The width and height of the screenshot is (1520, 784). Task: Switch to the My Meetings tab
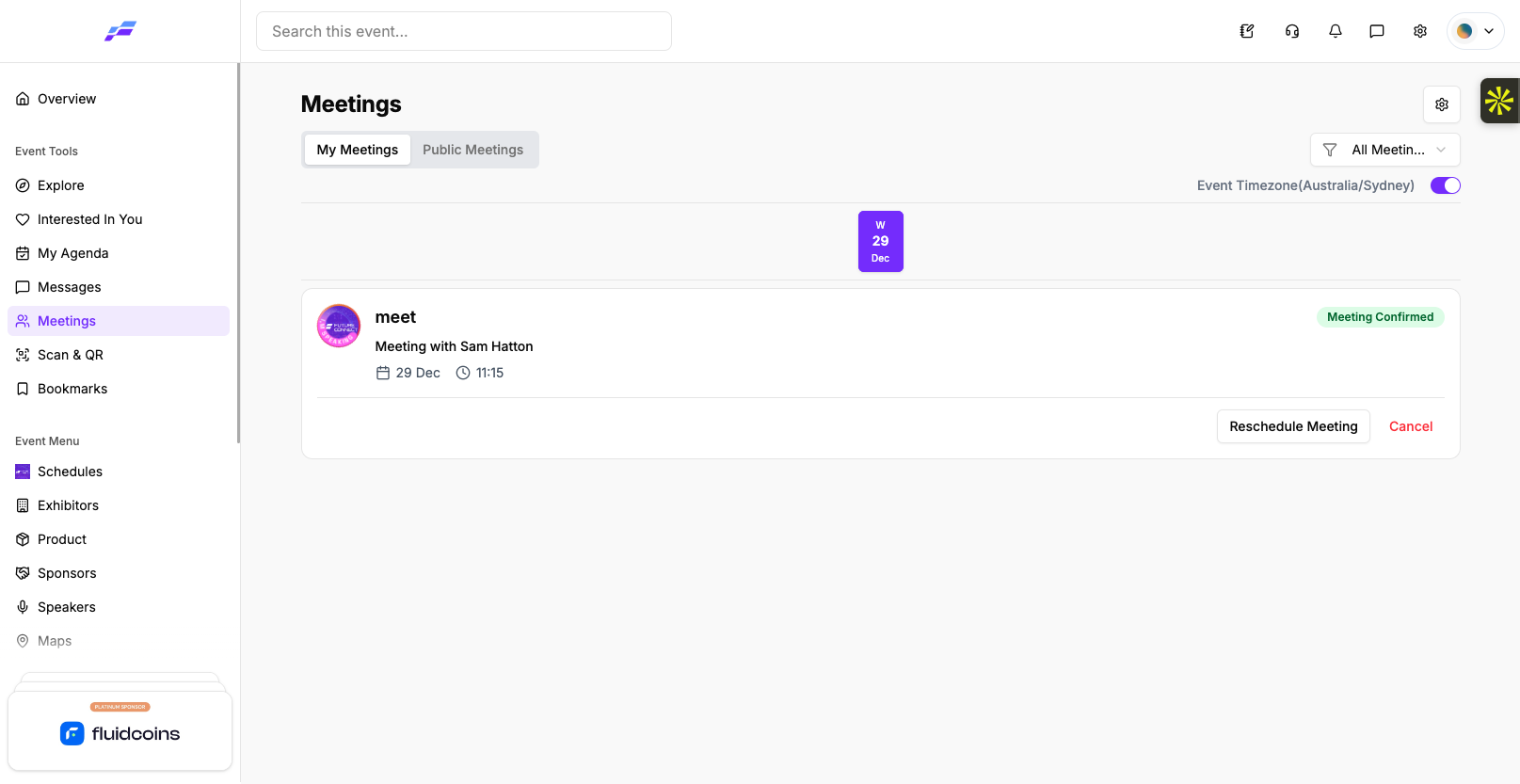[x=358, y=150]
